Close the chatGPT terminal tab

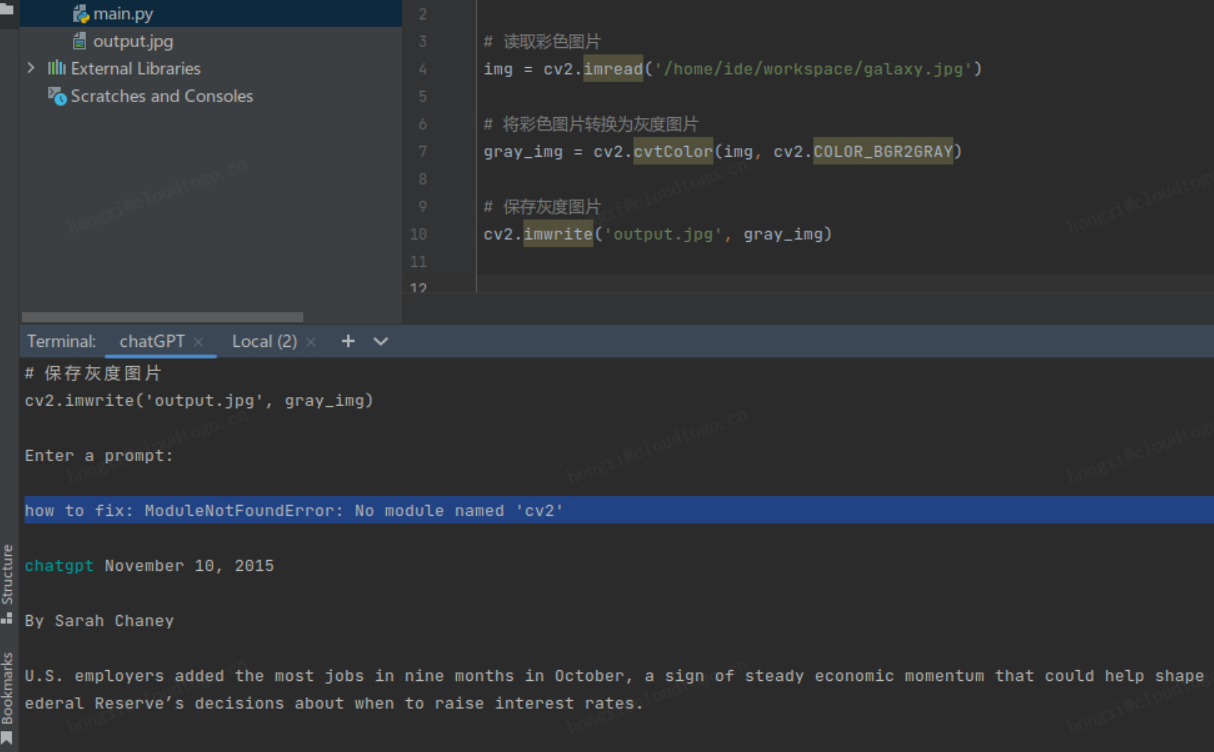click(198, 342)
